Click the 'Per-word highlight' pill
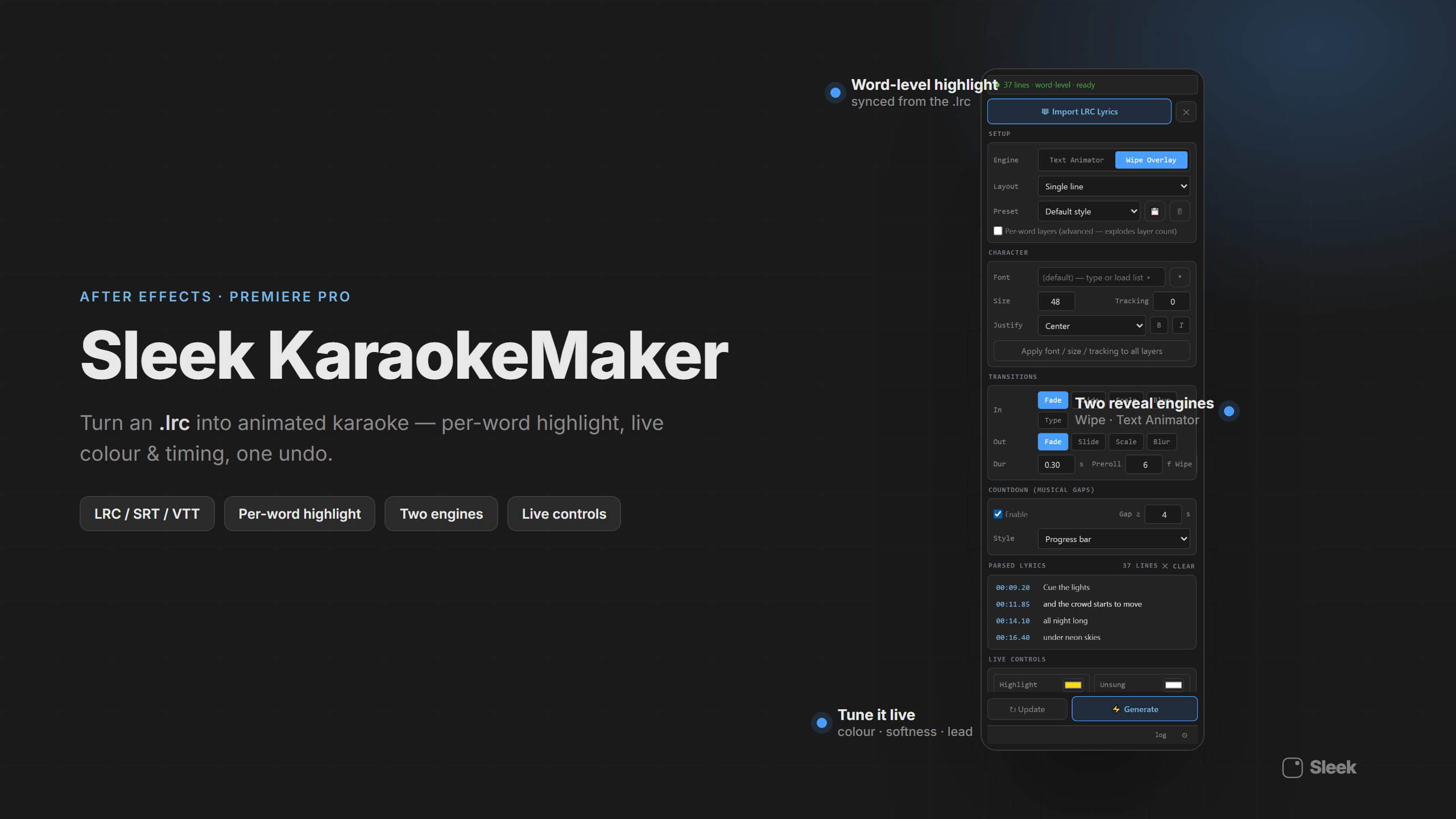This screenshot has width=1456, height=819. [300, 514]
